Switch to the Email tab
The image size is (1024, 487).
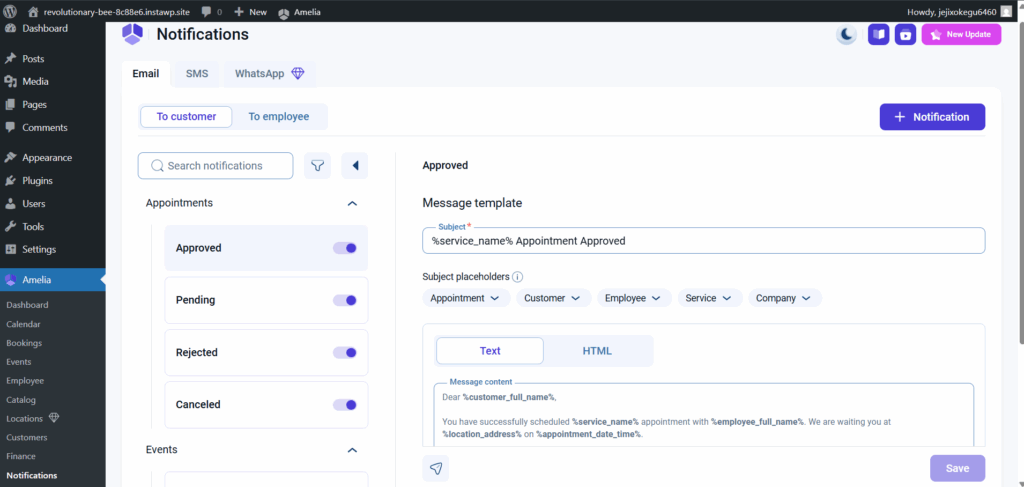[x=146, y=74]
